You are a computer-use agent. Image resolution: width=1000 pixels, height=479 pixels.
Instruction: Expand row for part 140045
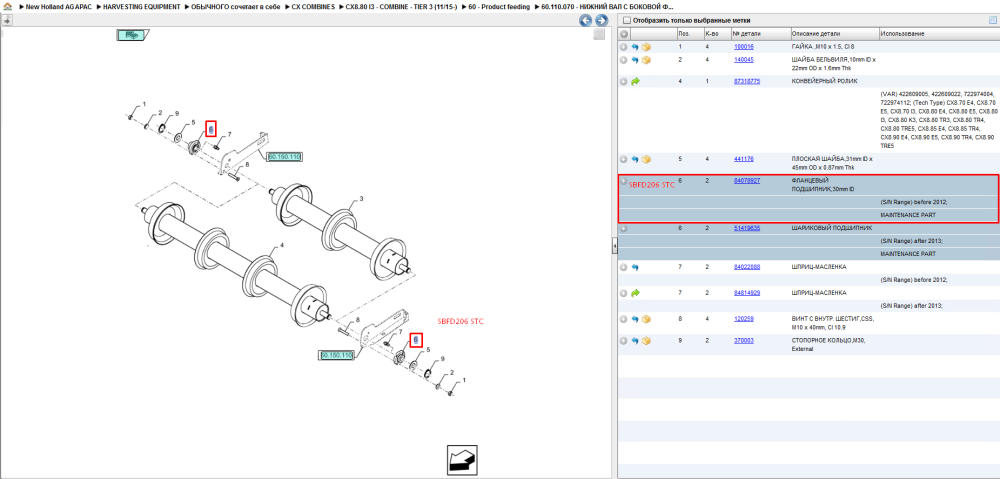624,60
